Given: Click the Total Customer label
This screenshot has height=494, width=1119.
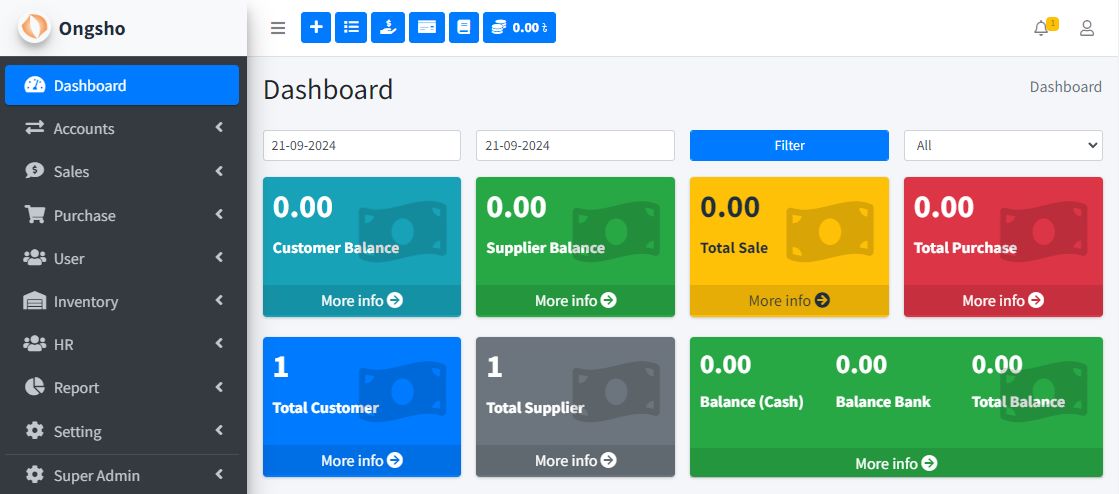Looking at the screenshot, I should click(325, 408).
